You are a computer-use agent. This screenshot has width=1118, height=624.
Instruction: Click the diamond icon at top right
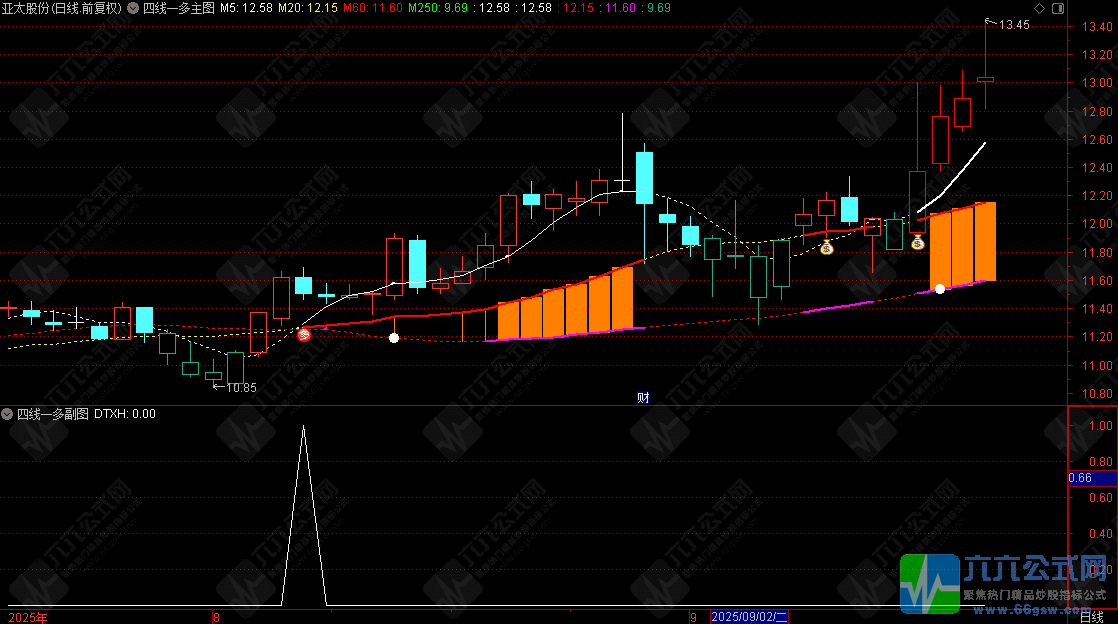[1040, 9]
